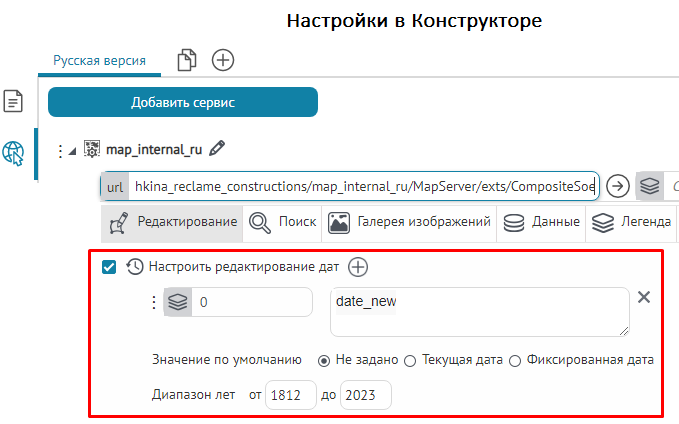Click the year range start field 1812
Image resolution: width=679 pixels, height=424 pixels.
point(291,395)
